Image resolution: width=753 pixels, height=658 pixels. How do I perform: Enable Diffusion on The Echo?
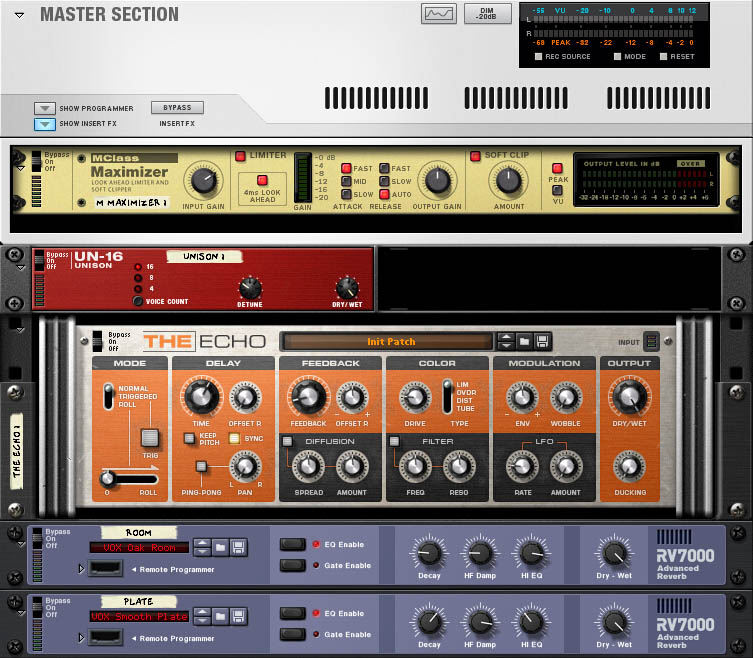tap(287, 441)
